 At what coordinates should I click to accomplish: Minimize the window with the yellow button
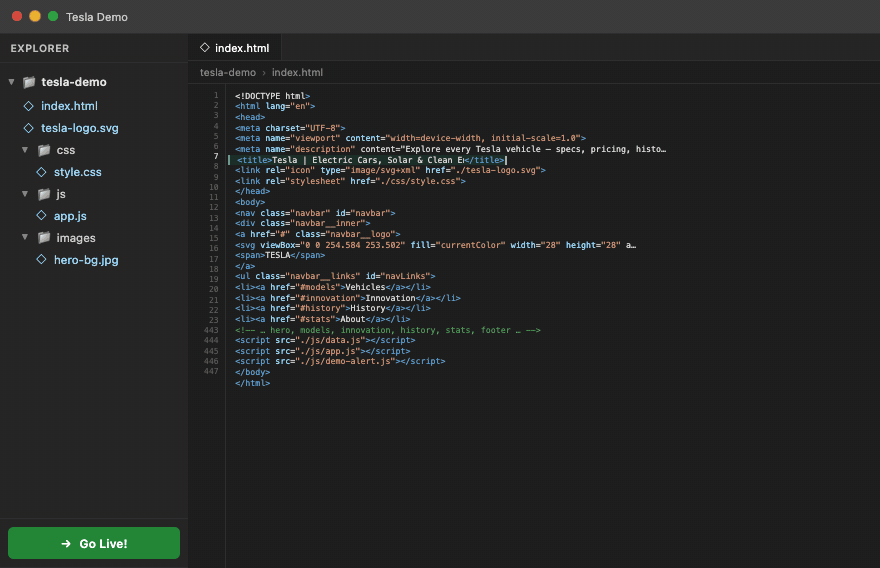35,16
